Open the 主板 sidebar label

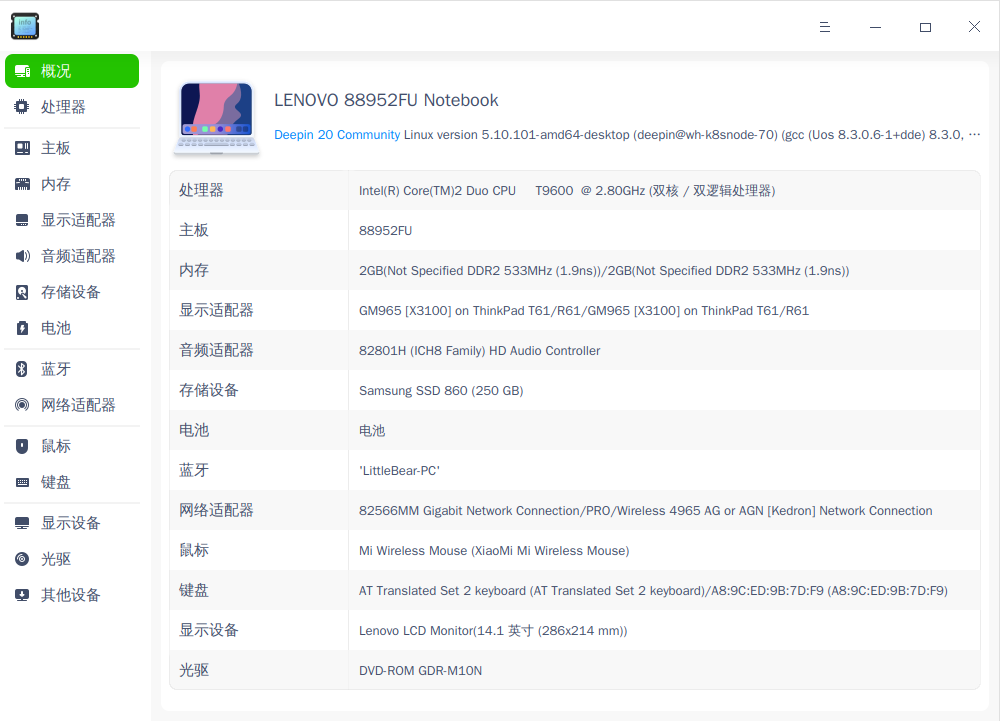55,148
